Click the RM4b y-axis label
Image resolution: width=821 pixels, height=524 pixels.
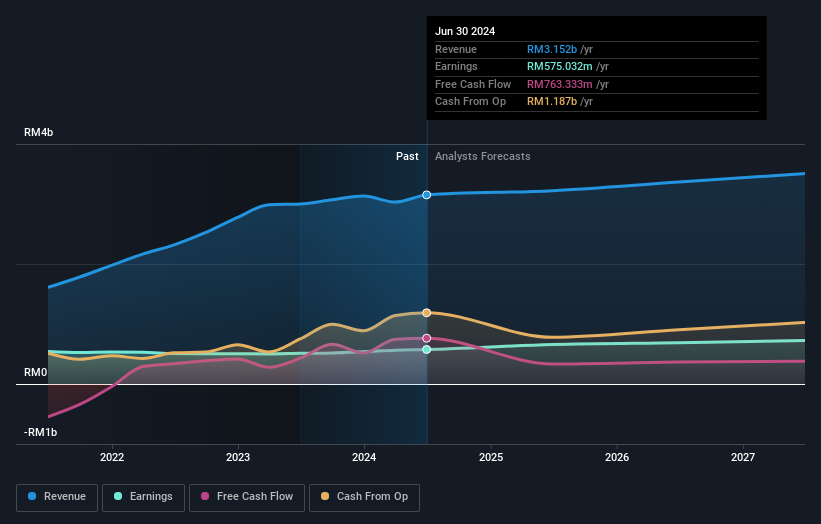[39, 132]
